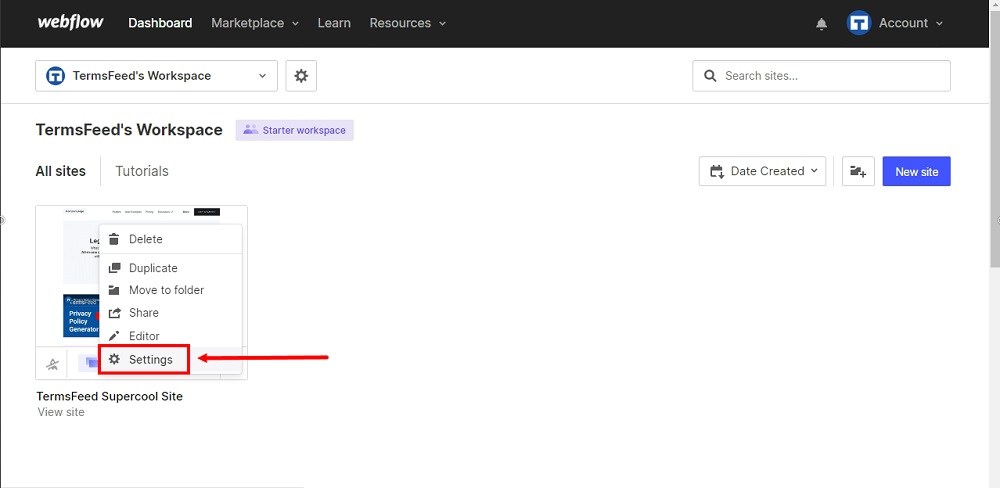Image resolution: width=1000 pixels, height=488 pixels.
Task: Expand the Marketplace menu
Action: pyautogui.click(x=254, y=23)
